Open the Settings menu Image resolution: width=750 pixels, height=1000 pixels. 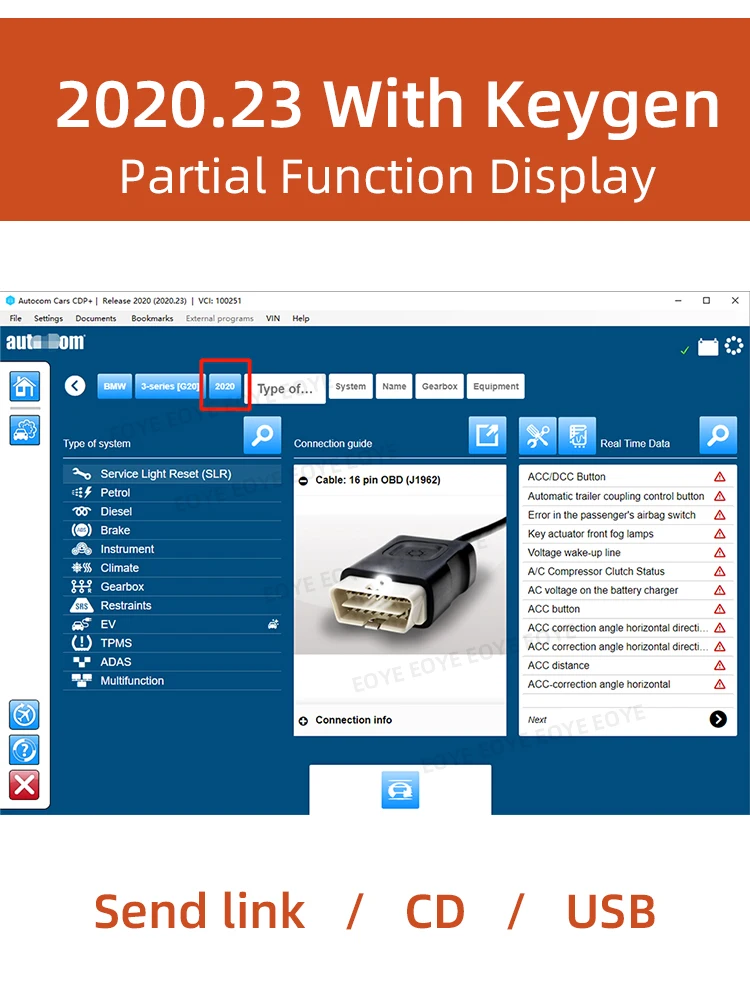tap(48, 318)
